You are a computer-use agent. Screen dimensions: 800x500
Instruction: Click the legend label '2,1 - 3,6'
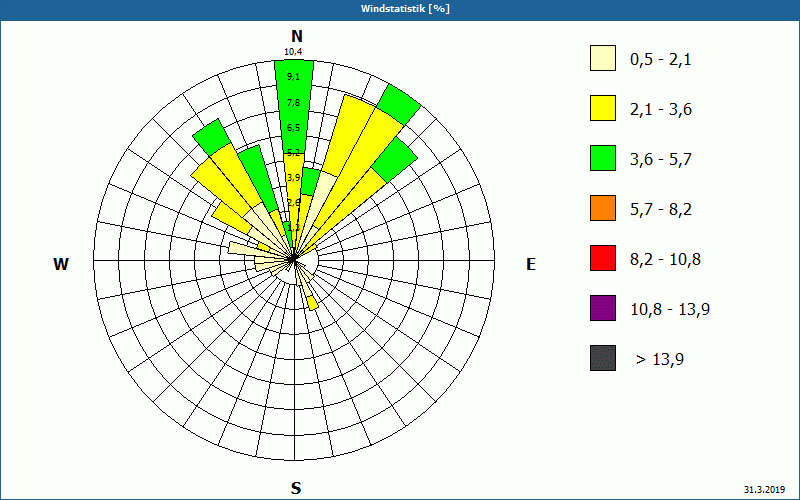[661, 110]
